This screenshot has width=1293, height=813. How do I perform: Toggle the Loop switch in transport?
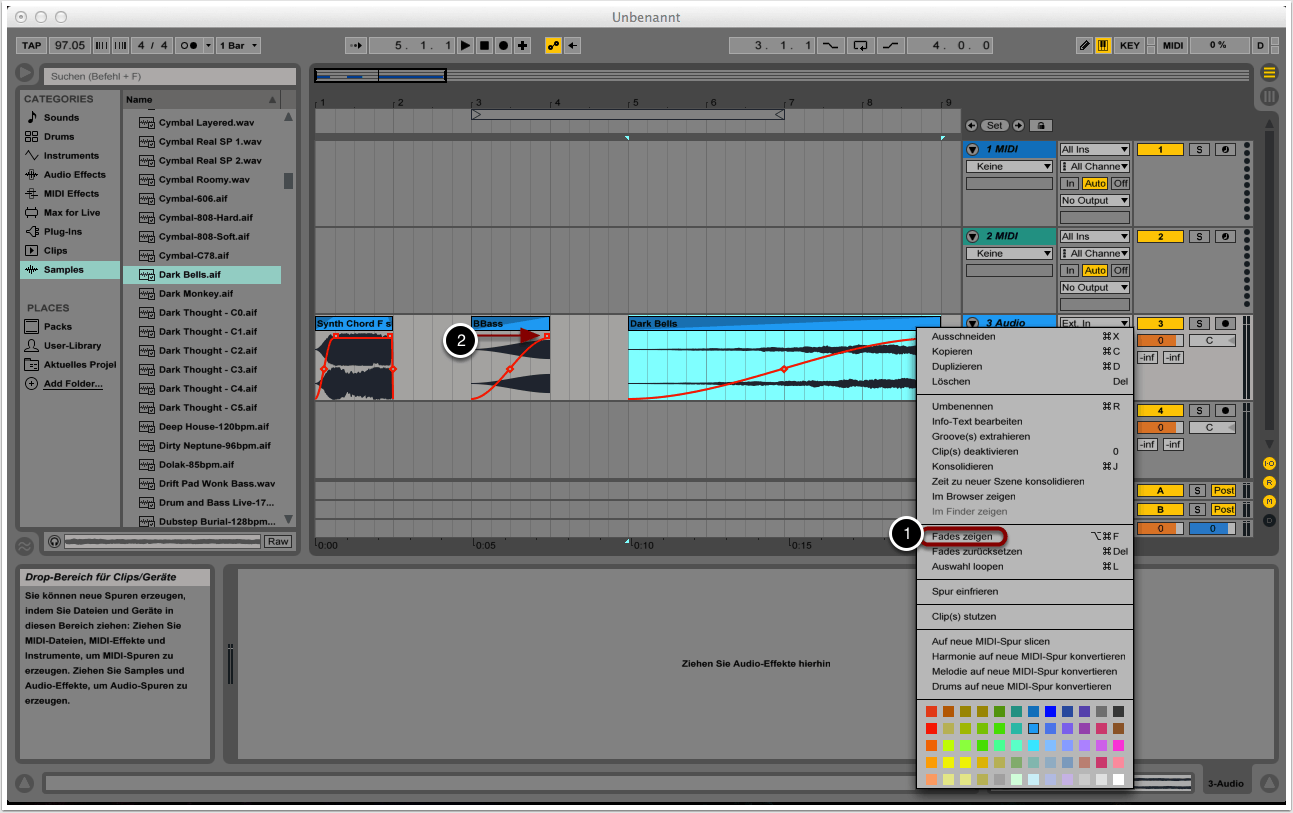click(x=860, y=46)
